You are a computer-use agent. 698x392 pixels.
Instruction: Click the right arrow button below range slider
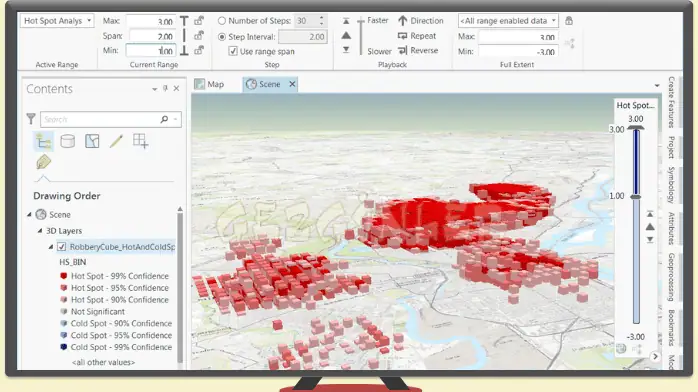coord(655,356)
